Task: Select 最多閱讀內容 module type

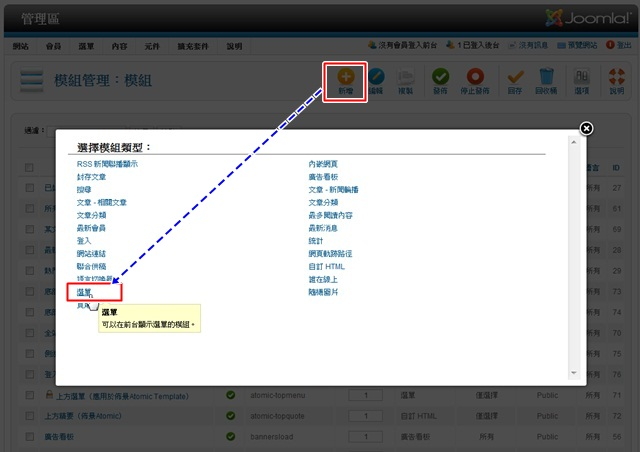Action: pyautogui.click(x=330, y=215)
